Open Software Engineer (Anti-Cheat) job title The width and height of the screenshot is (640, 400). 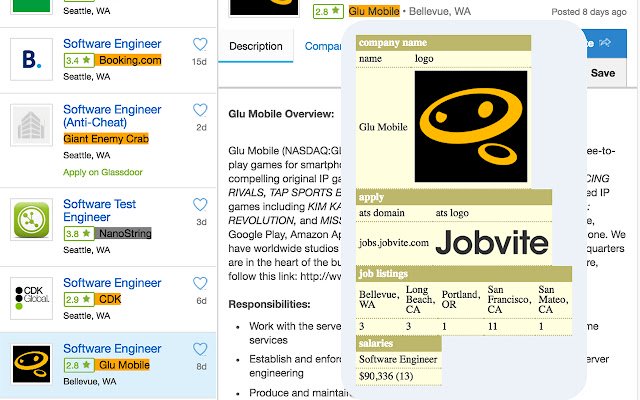pyautogui.click(x=112, y=116)
